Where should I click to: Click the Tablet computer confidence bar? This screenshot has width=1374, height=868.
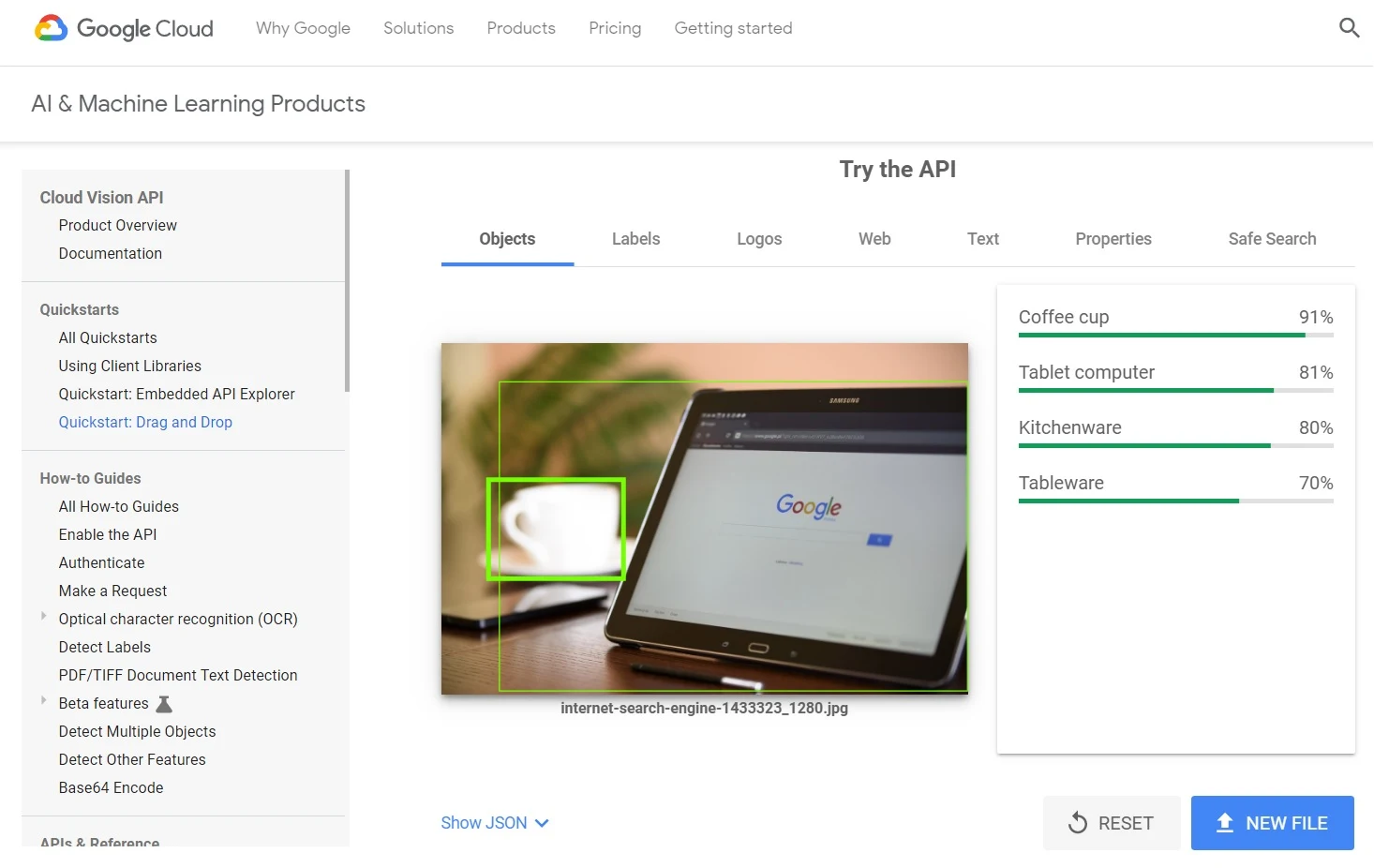pos(1176,390)
